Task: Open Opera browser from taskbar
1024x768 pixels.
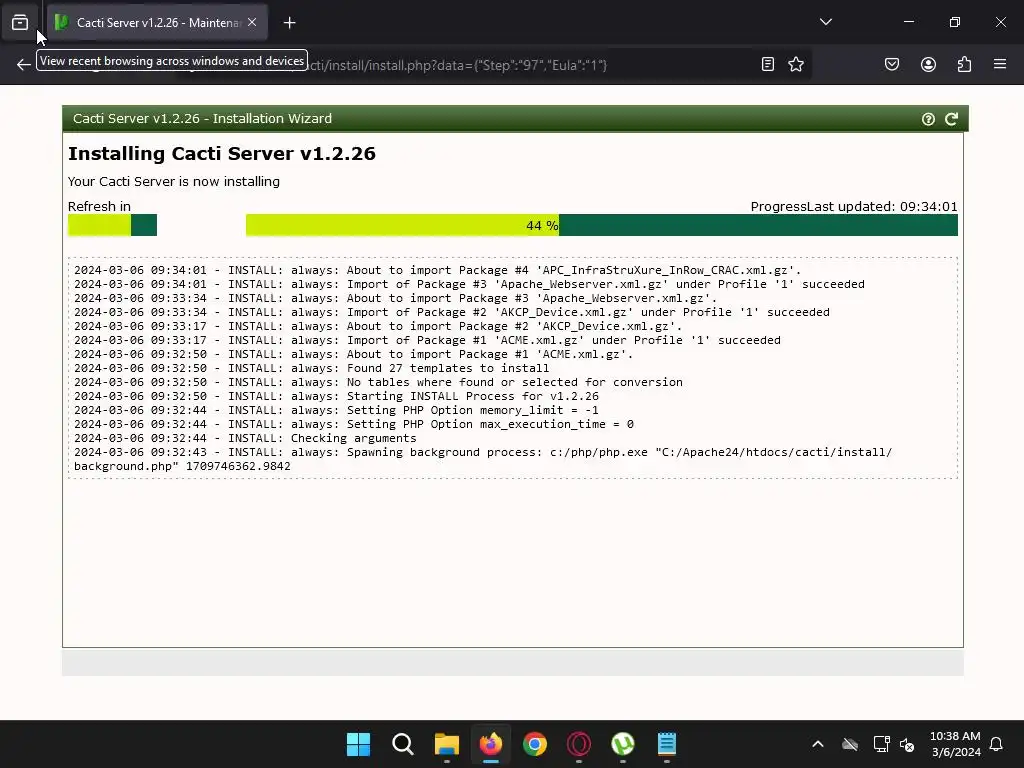Action: 579,744
